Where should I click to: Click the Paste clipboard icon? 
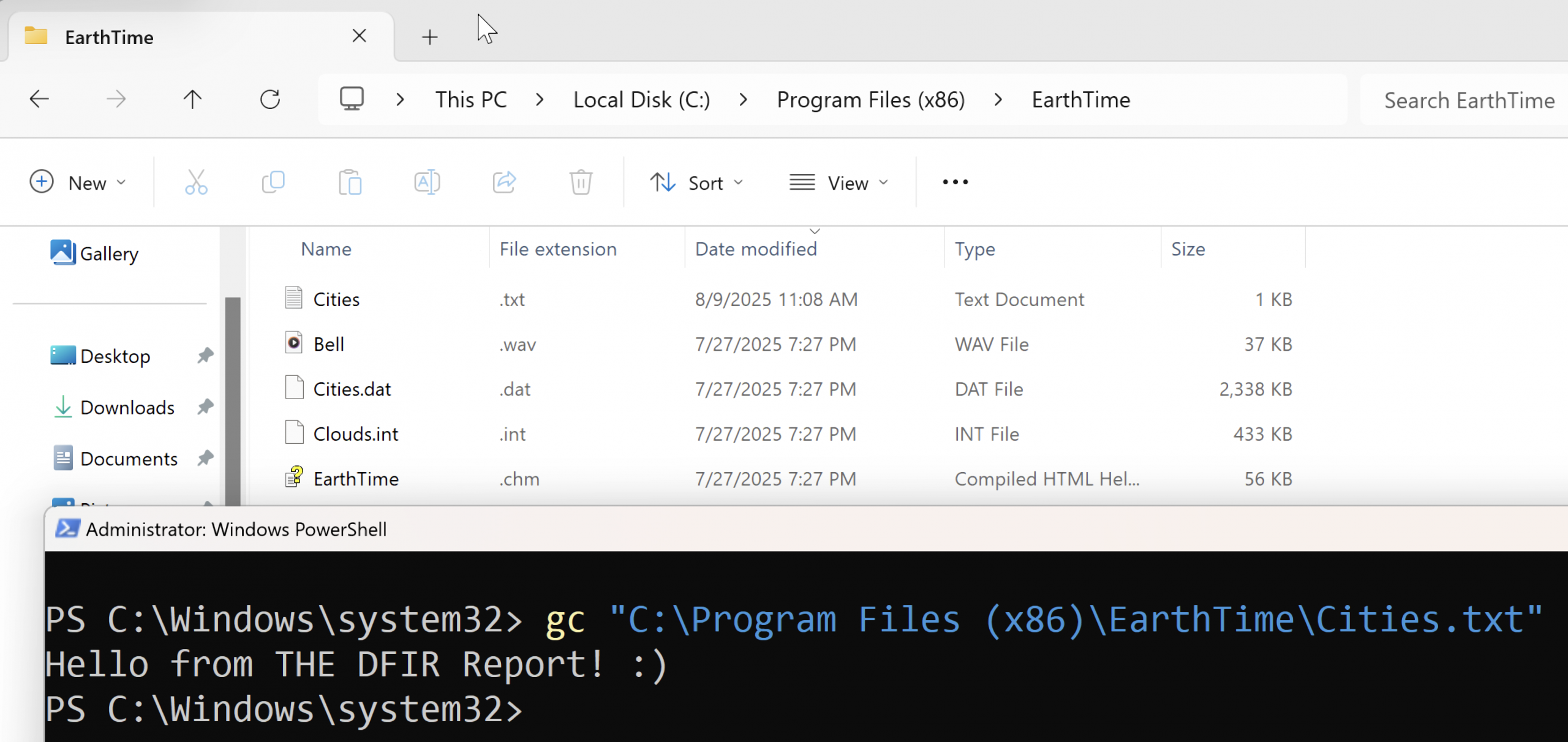350,182
